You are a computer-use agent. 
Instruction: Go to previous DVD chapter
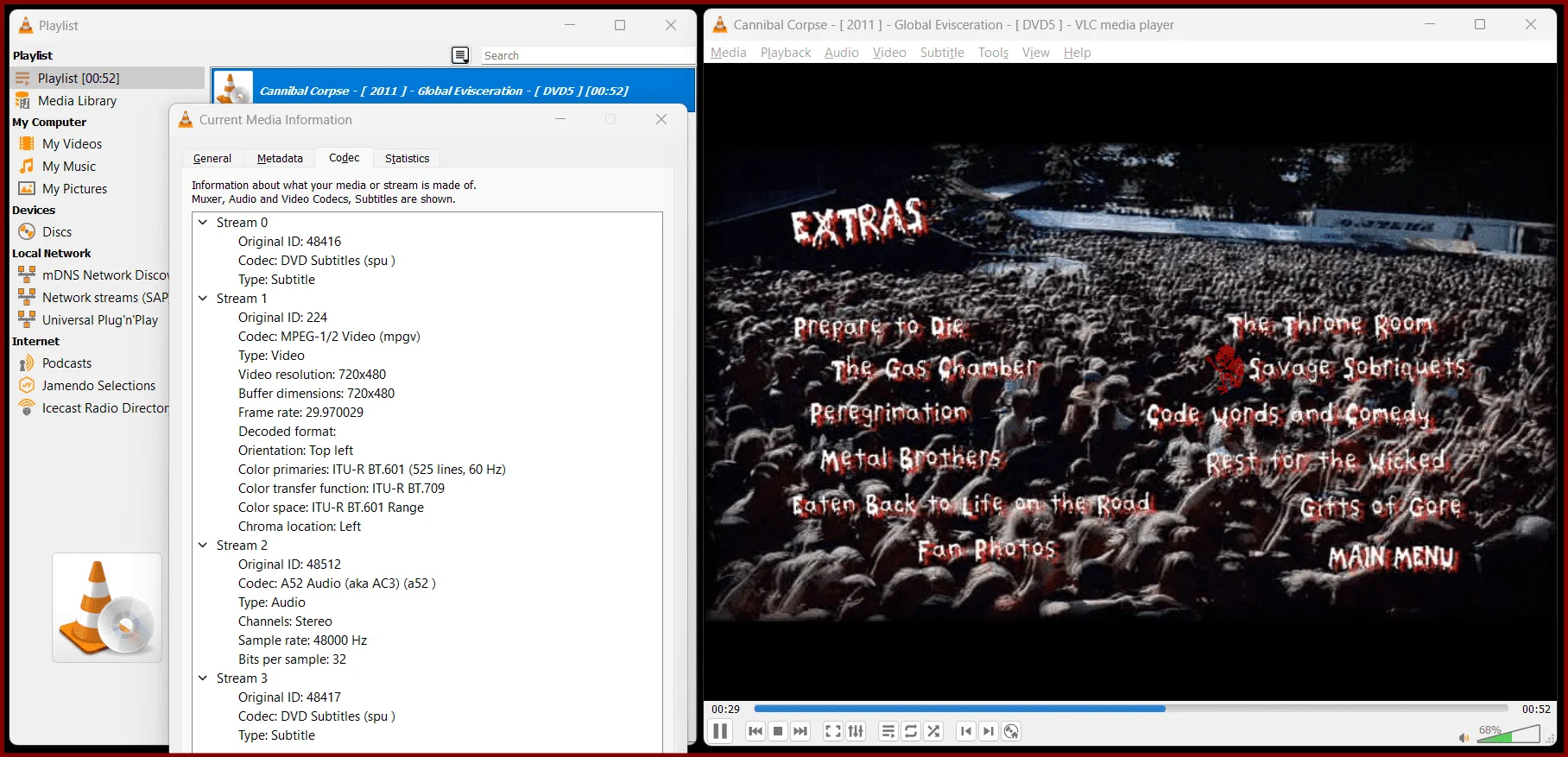coord(966,731)
